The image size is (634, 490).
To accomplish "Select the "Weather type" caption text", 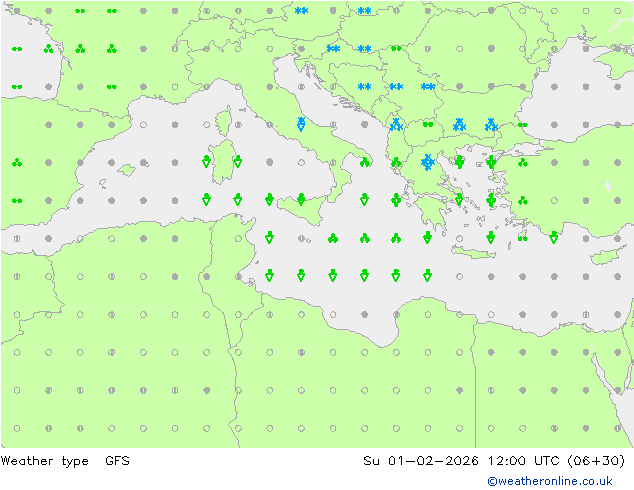I will click(x=44, y=461).
